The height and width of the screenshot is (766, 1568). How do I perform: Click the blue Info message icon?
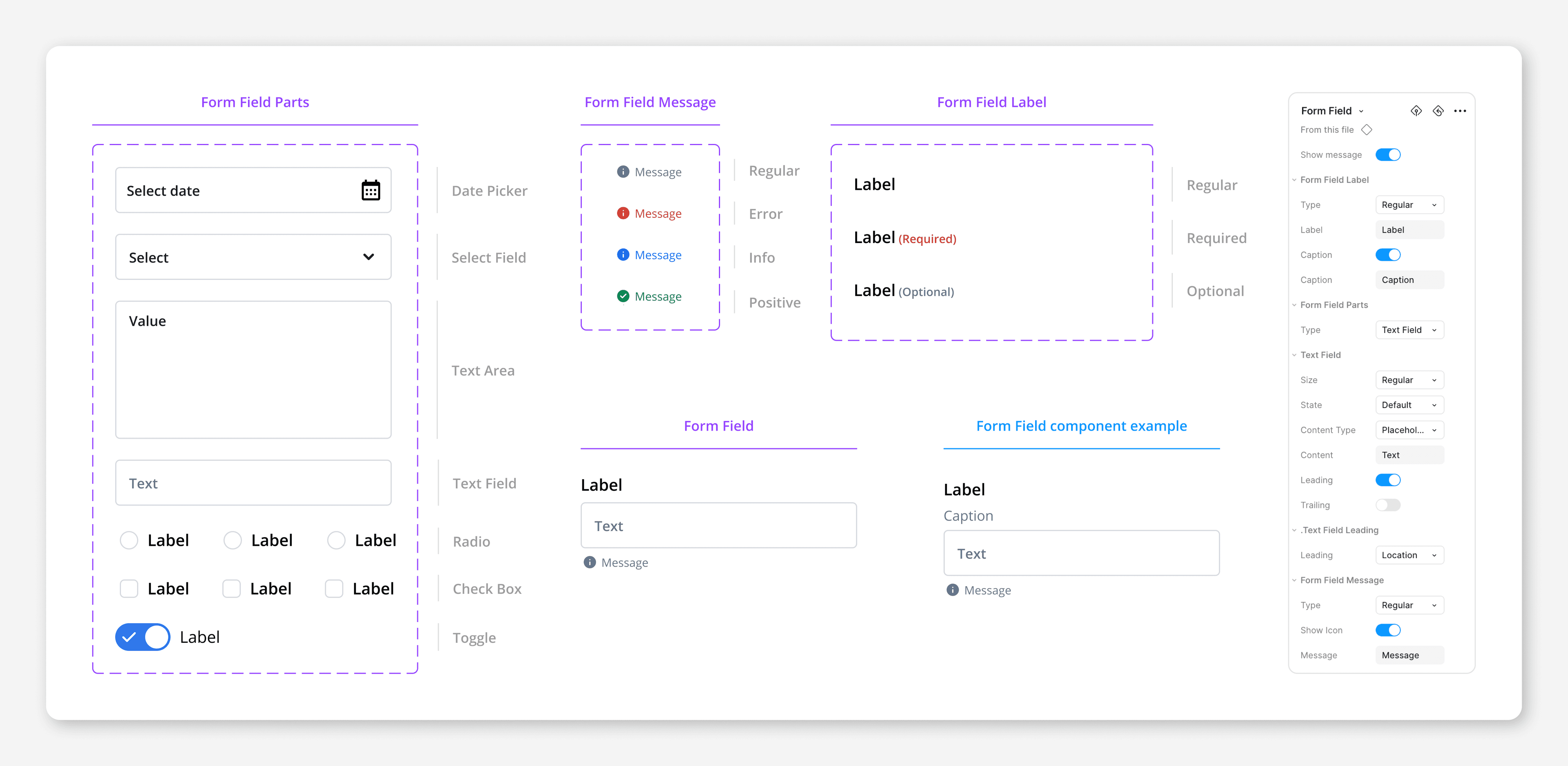623,255
